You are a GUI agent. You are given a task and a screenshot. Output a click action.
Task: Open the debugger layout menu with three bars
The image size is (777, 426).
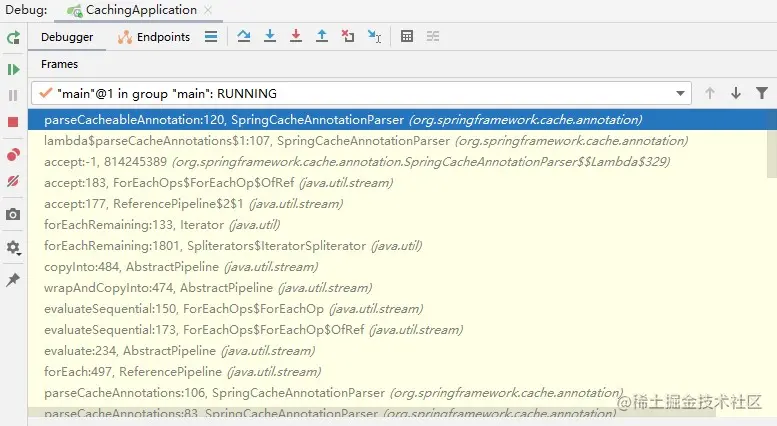point(211,37)
